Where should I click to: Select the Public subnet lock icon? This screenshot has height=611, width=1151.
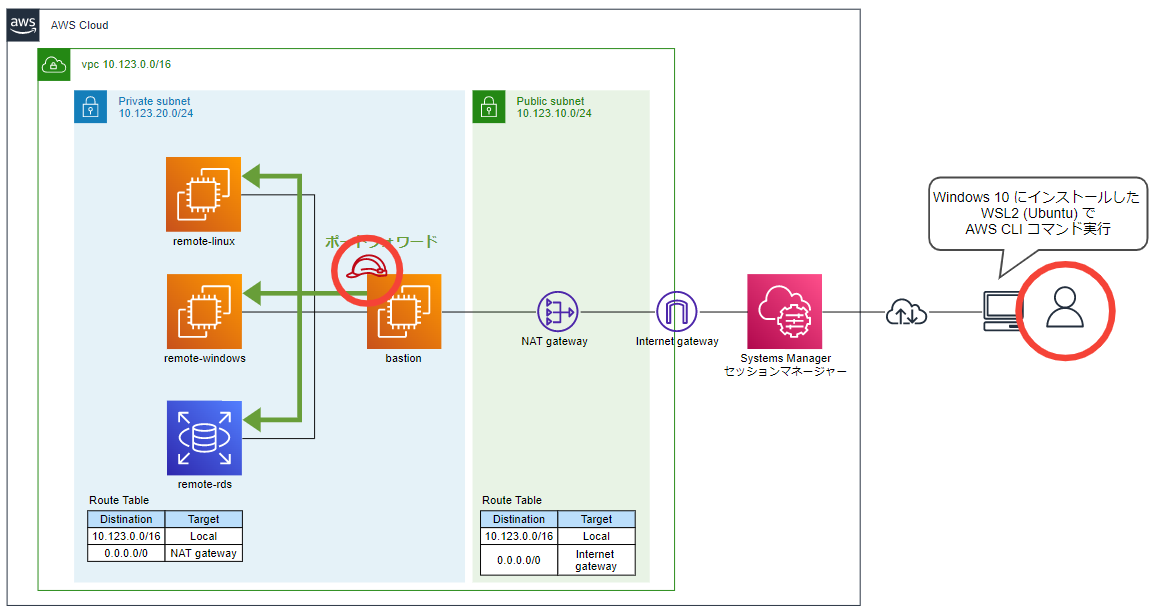(x=489, y=107)
